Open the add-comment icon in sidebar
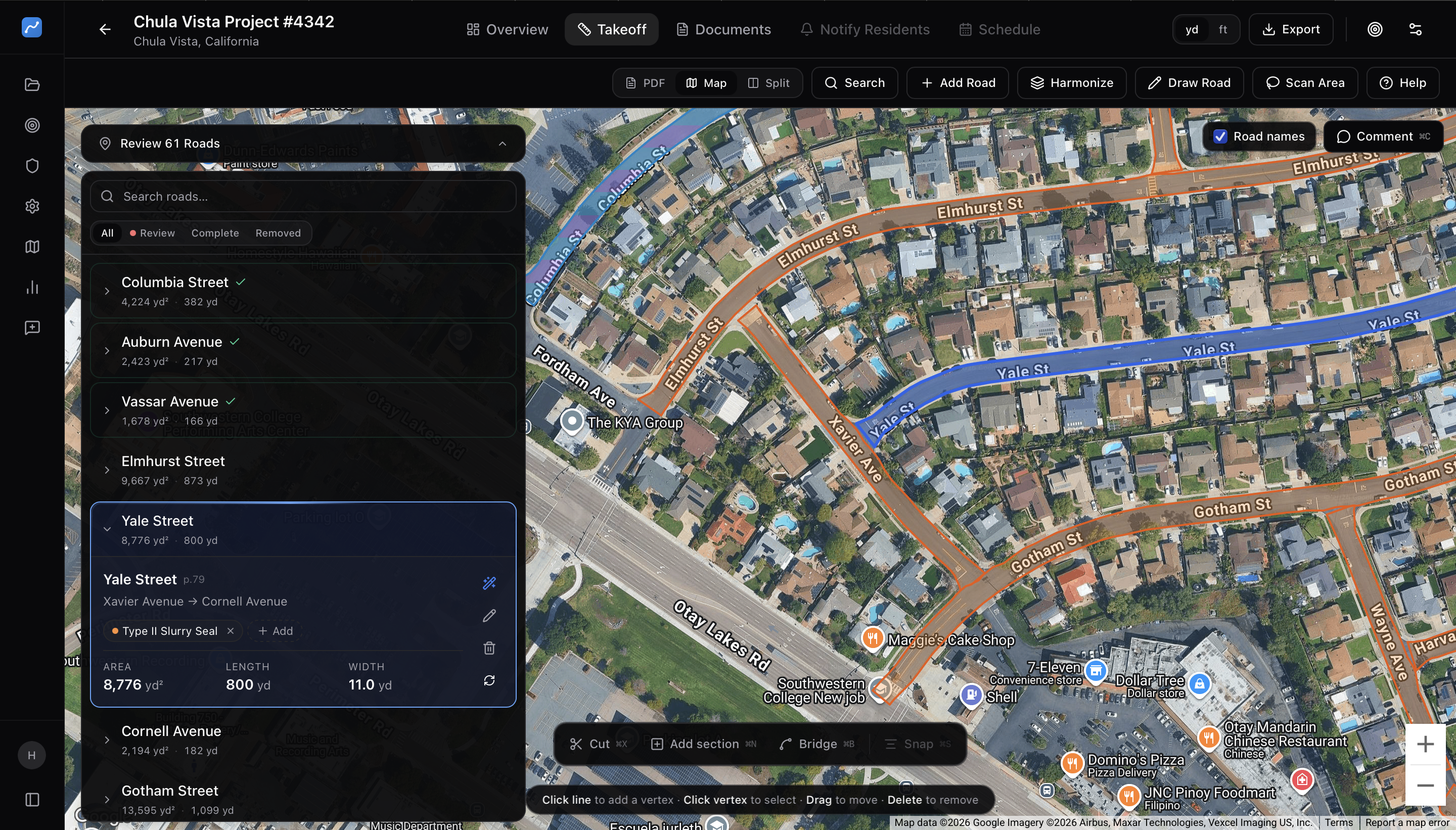Image resolution: width=1456 pixels, height=830 pixels. [x=32, y=327]
